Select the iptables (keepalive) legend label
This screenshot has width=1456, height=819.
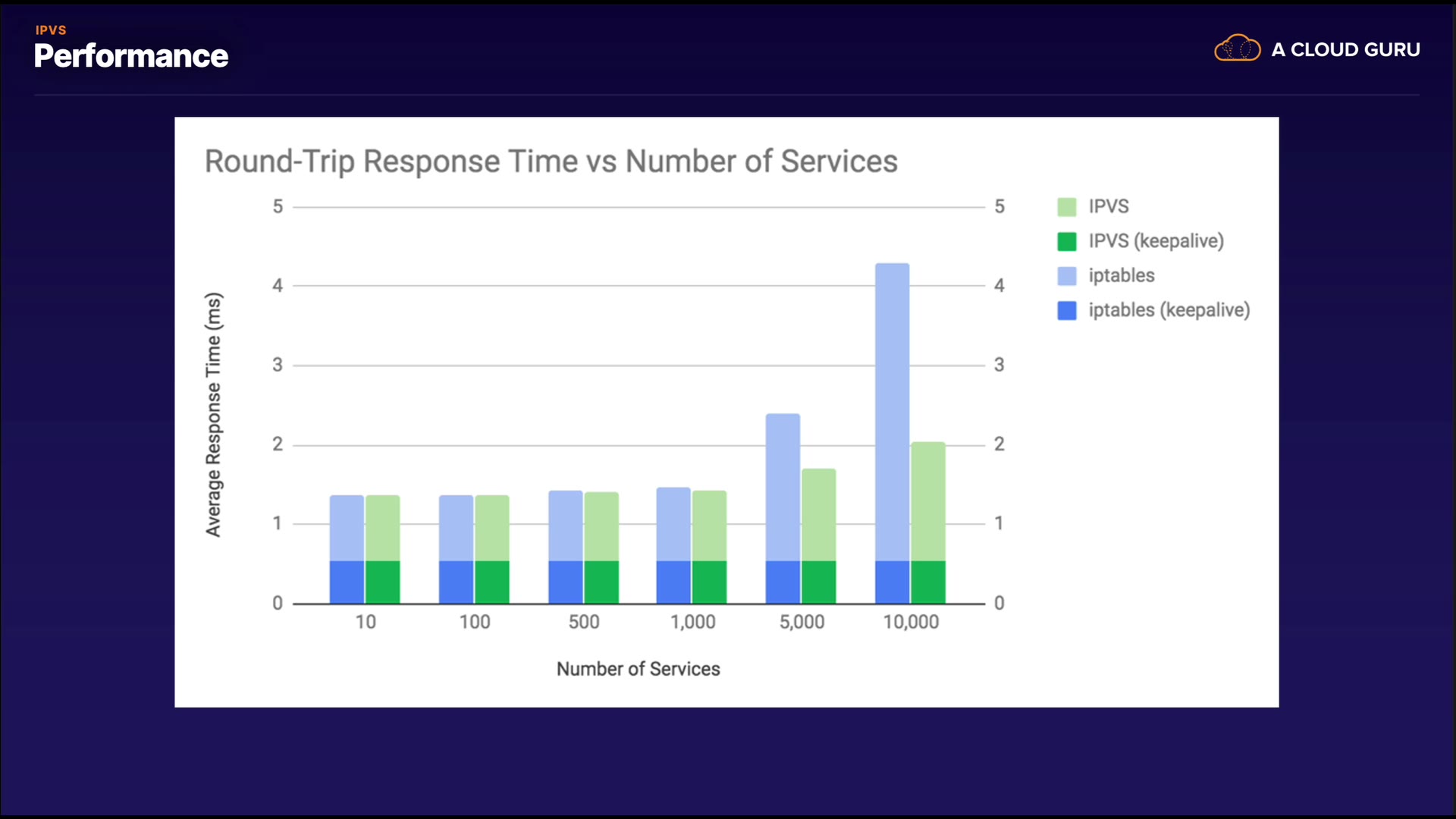(1169, 310)
